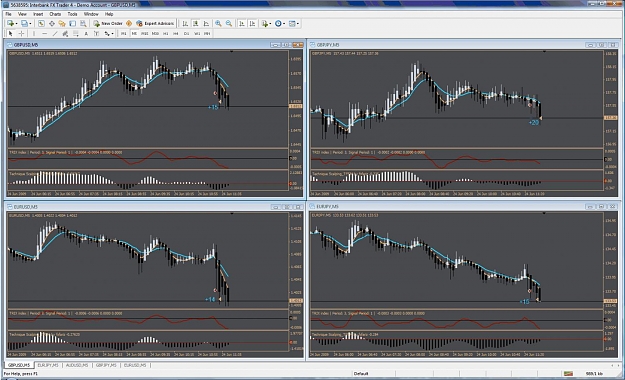The image size is (625, 380).
Task: Show the Terminal panel icon
Action: [72, 24]
